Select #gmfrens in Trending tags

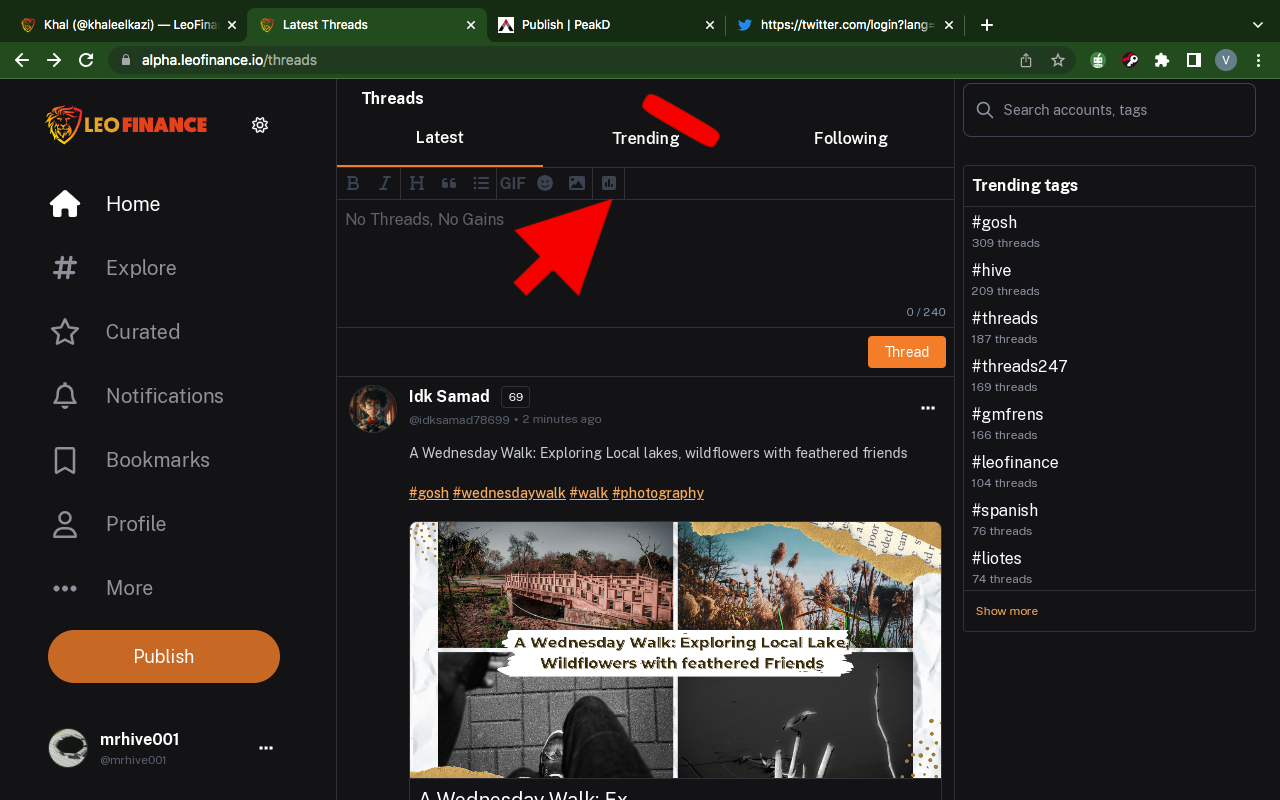coord(1007,414)
